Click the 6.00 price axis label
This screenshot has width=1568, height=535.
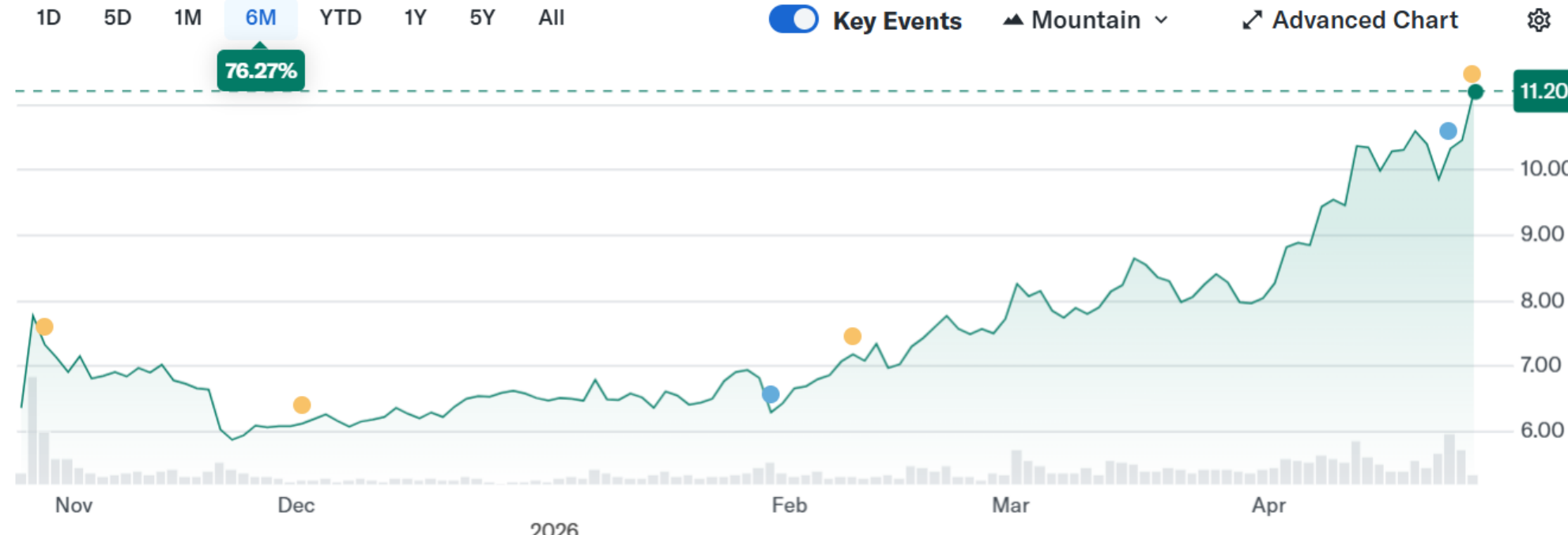tap(1542, 430)
